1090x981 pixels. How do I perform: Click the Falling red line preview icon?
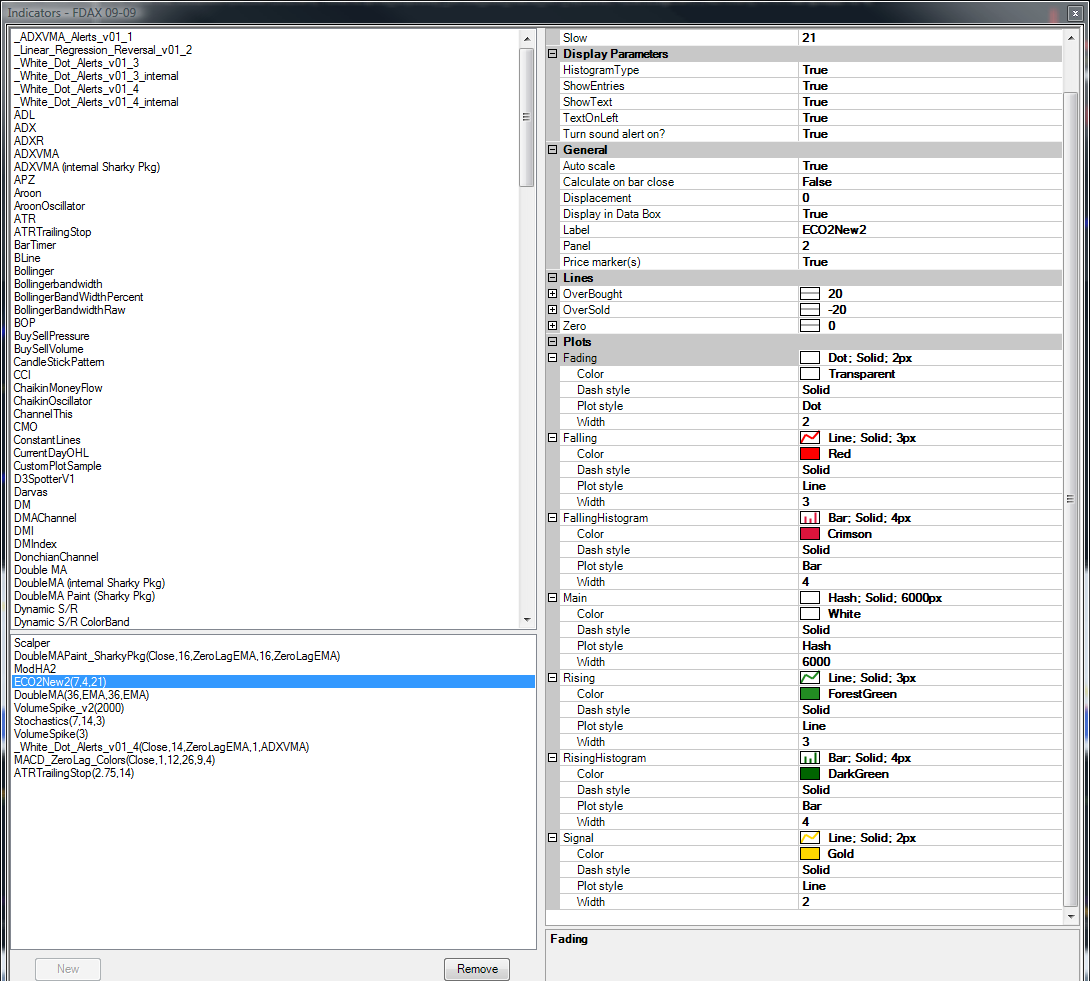click(x=809, y=438)
